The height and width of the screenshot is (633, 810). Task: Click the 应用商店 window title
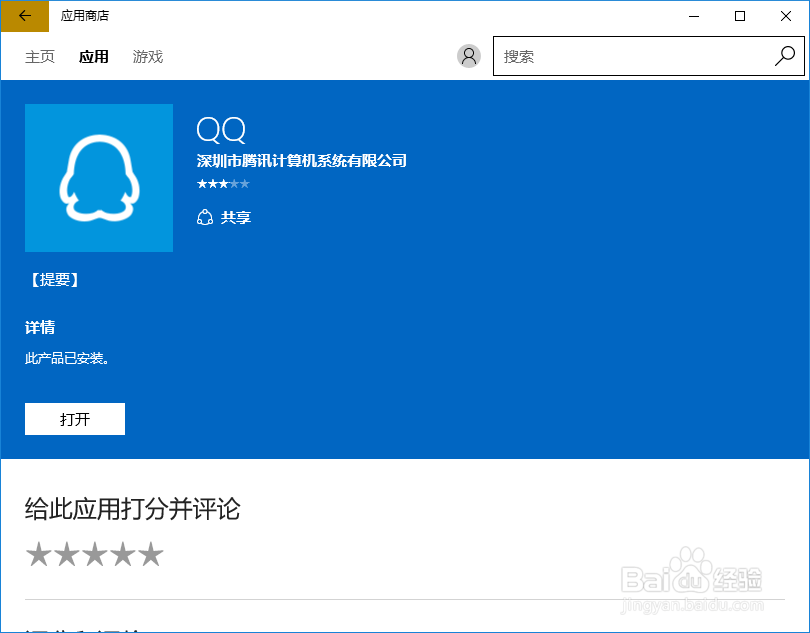[85, 16]
